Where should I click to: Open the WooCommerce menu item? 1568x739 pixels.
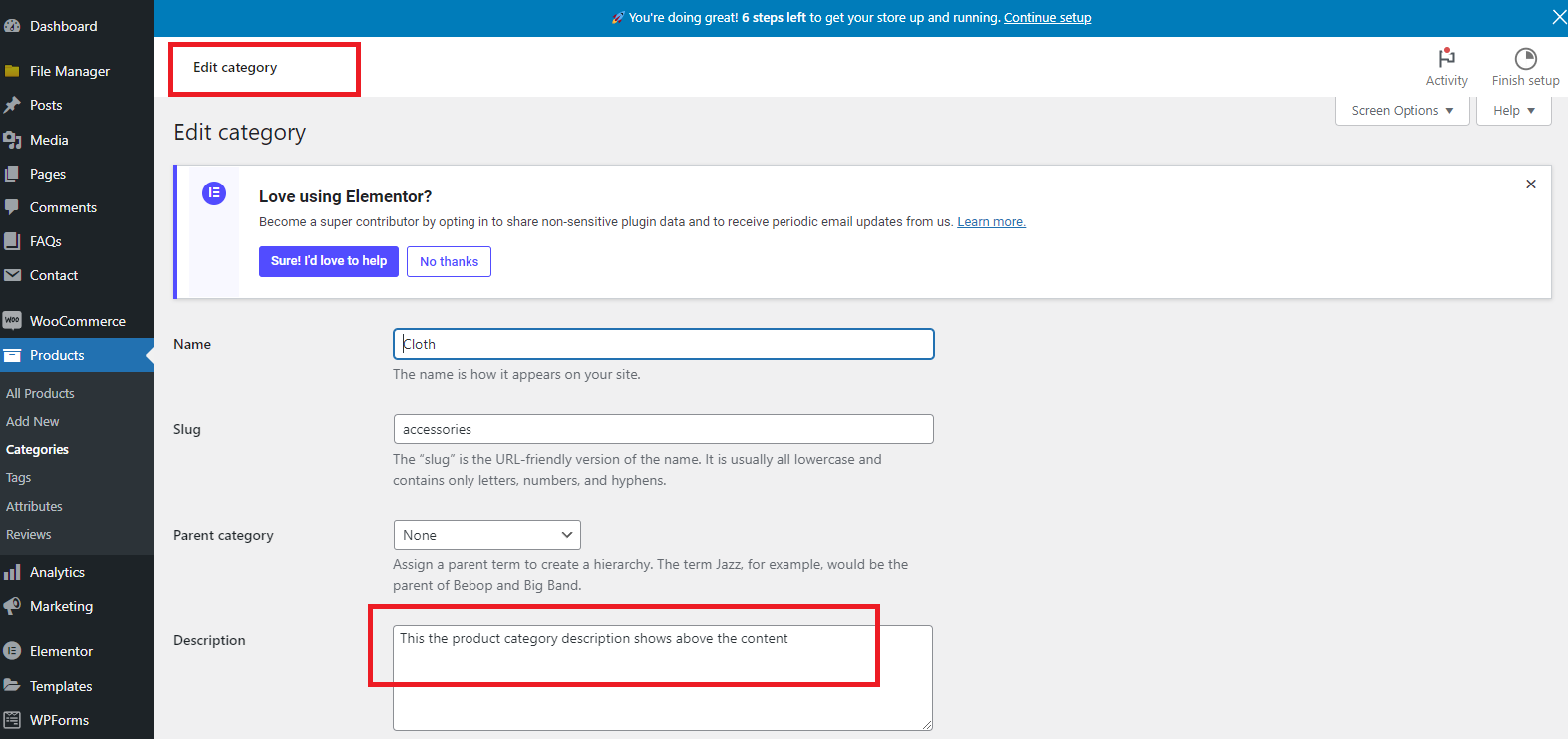[77, 321]
